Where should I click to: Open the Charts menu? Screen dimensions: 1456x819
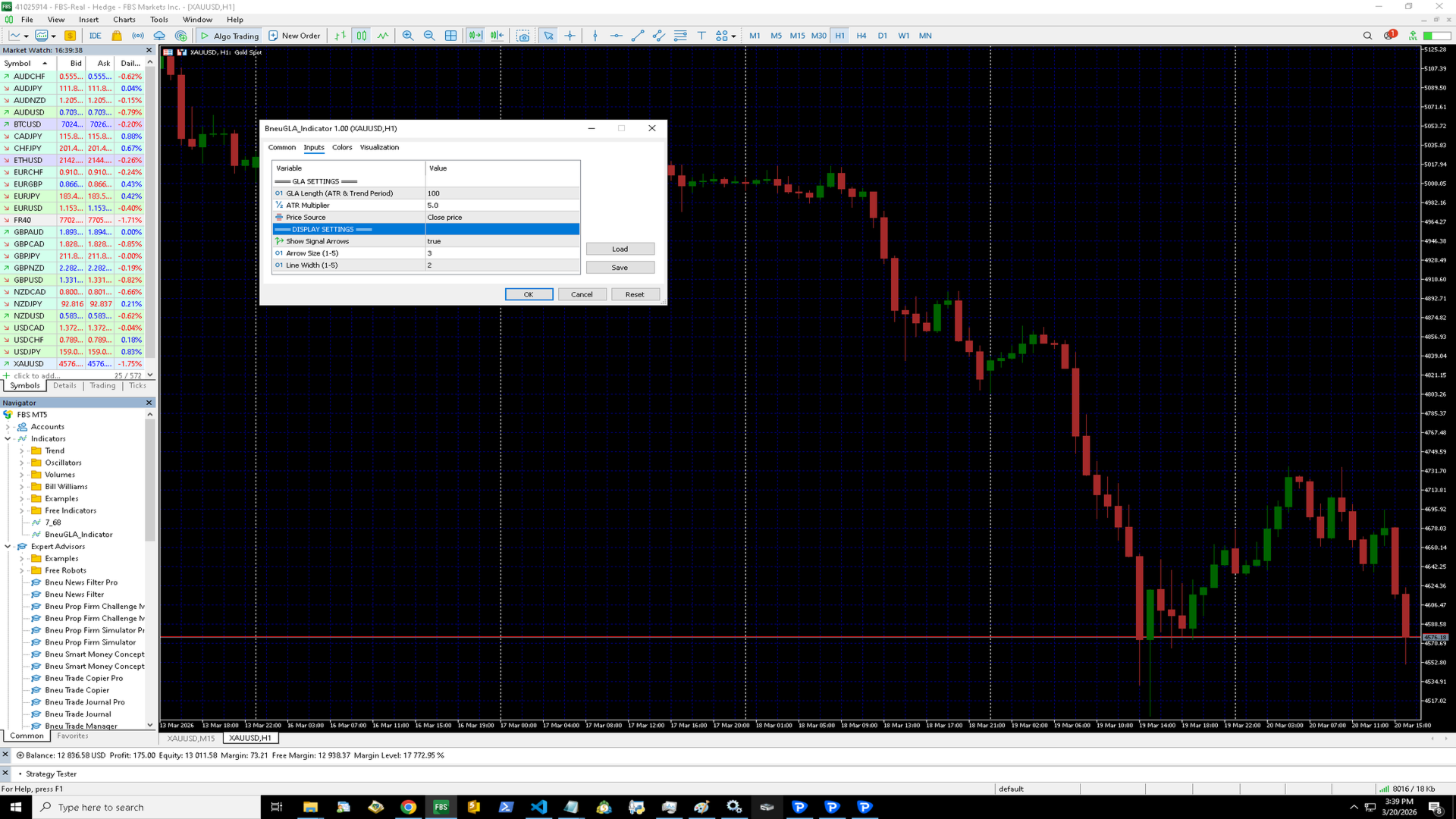124,20
